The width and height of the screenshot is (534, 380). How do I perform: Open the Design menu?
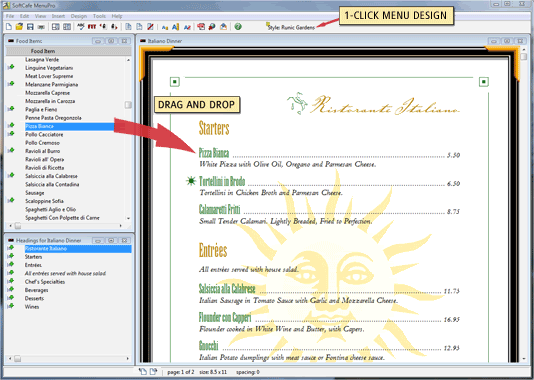tap(79, 16)
